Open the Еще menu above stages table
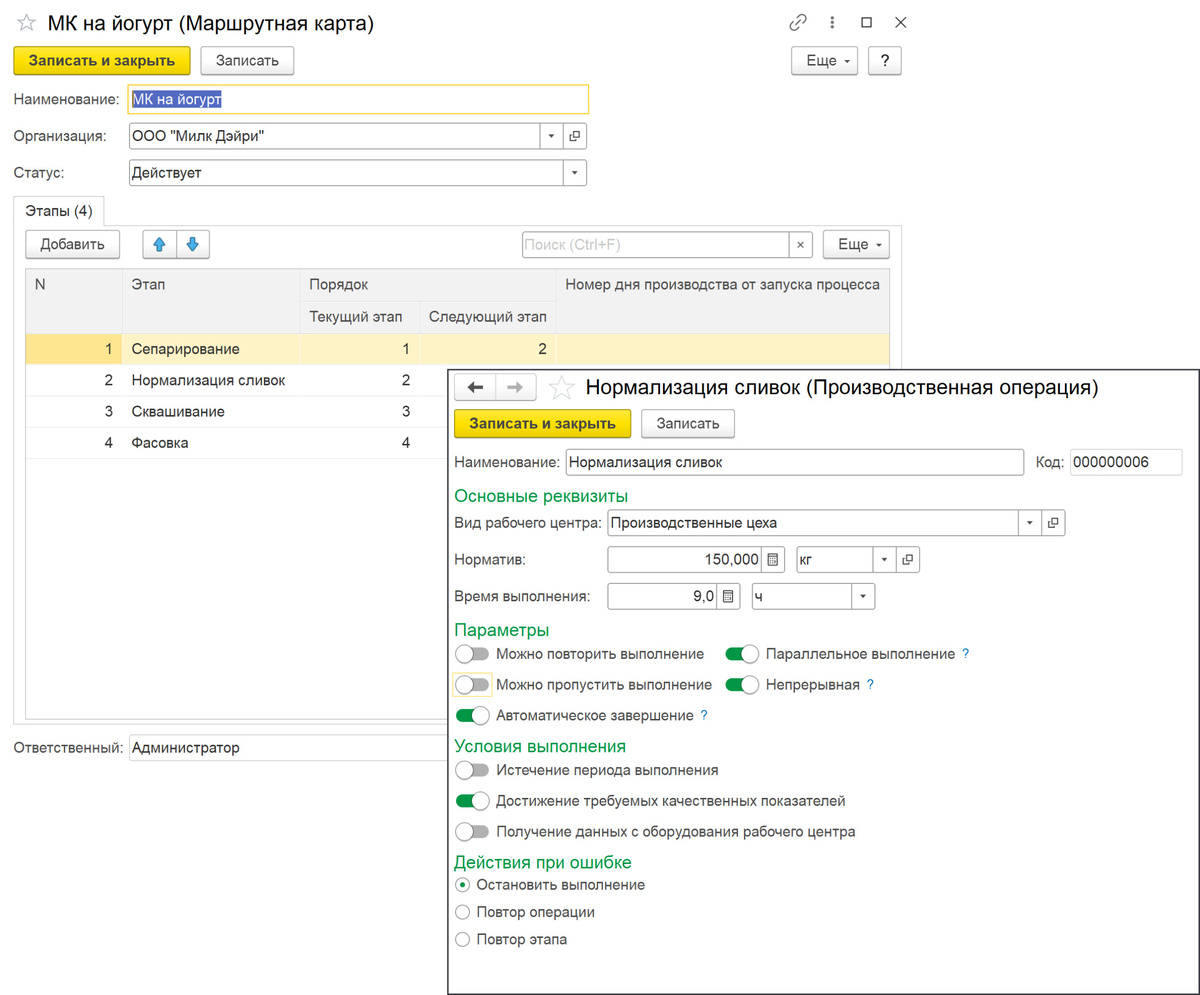 (855, 244)
